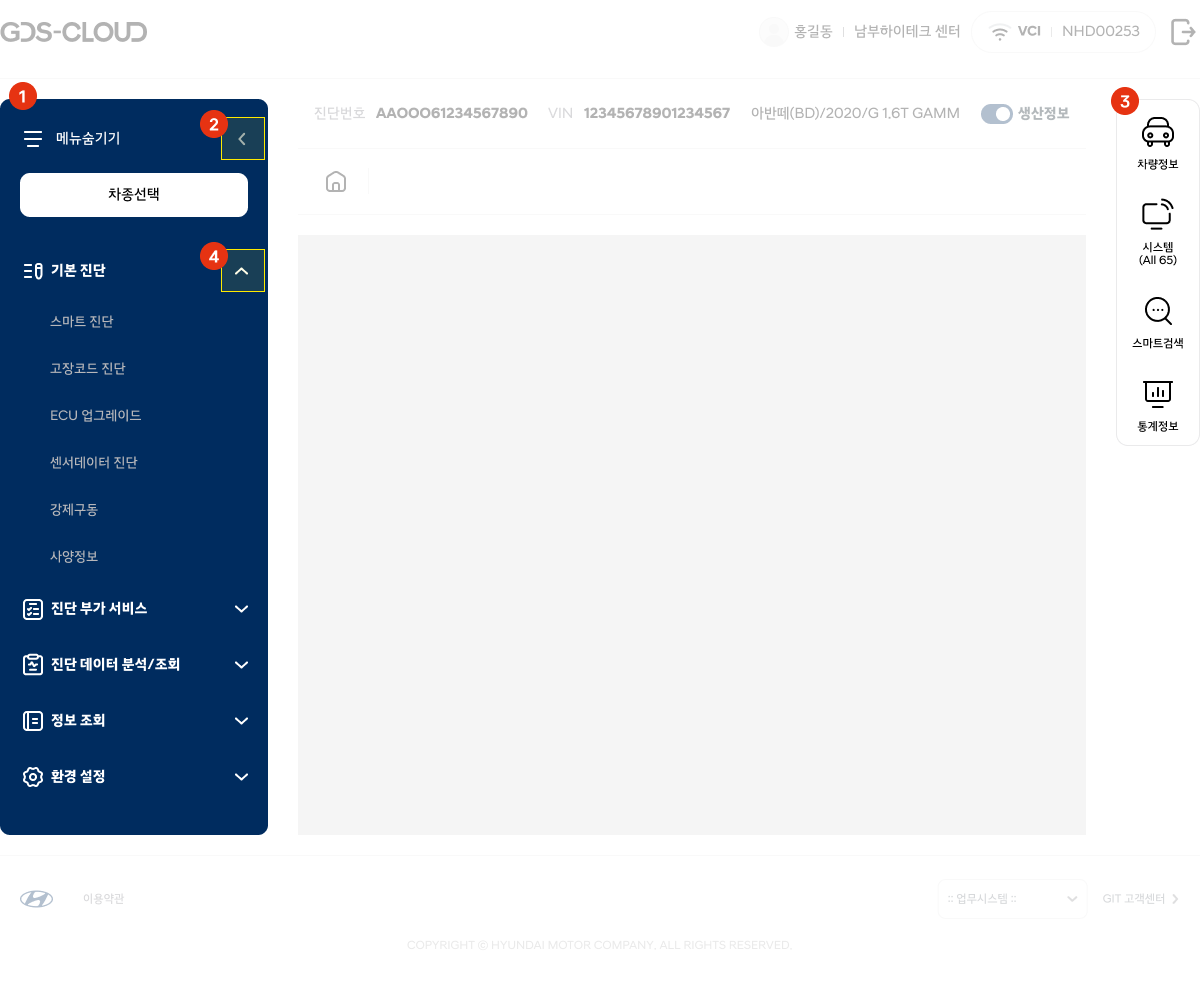Expand the 진단 부가 서비스 chevron
The height and width of the screenshot is (992, 1200).
click(241, 609)
